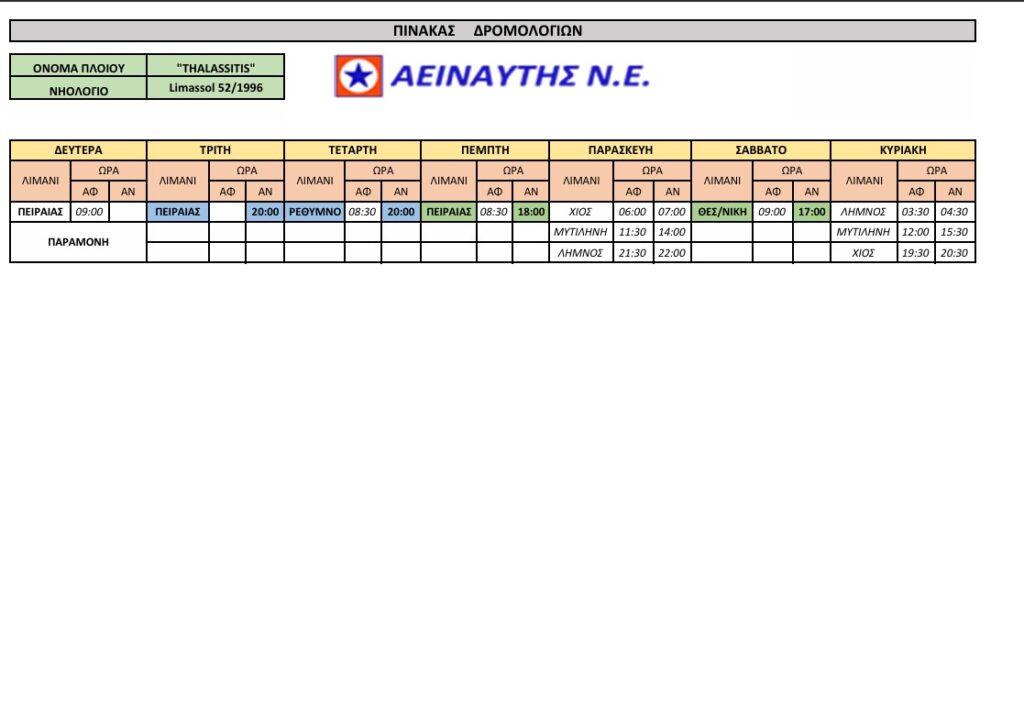
Task: Click the ΤΡΙΤΗ day header
Action: tap(216, 150)
